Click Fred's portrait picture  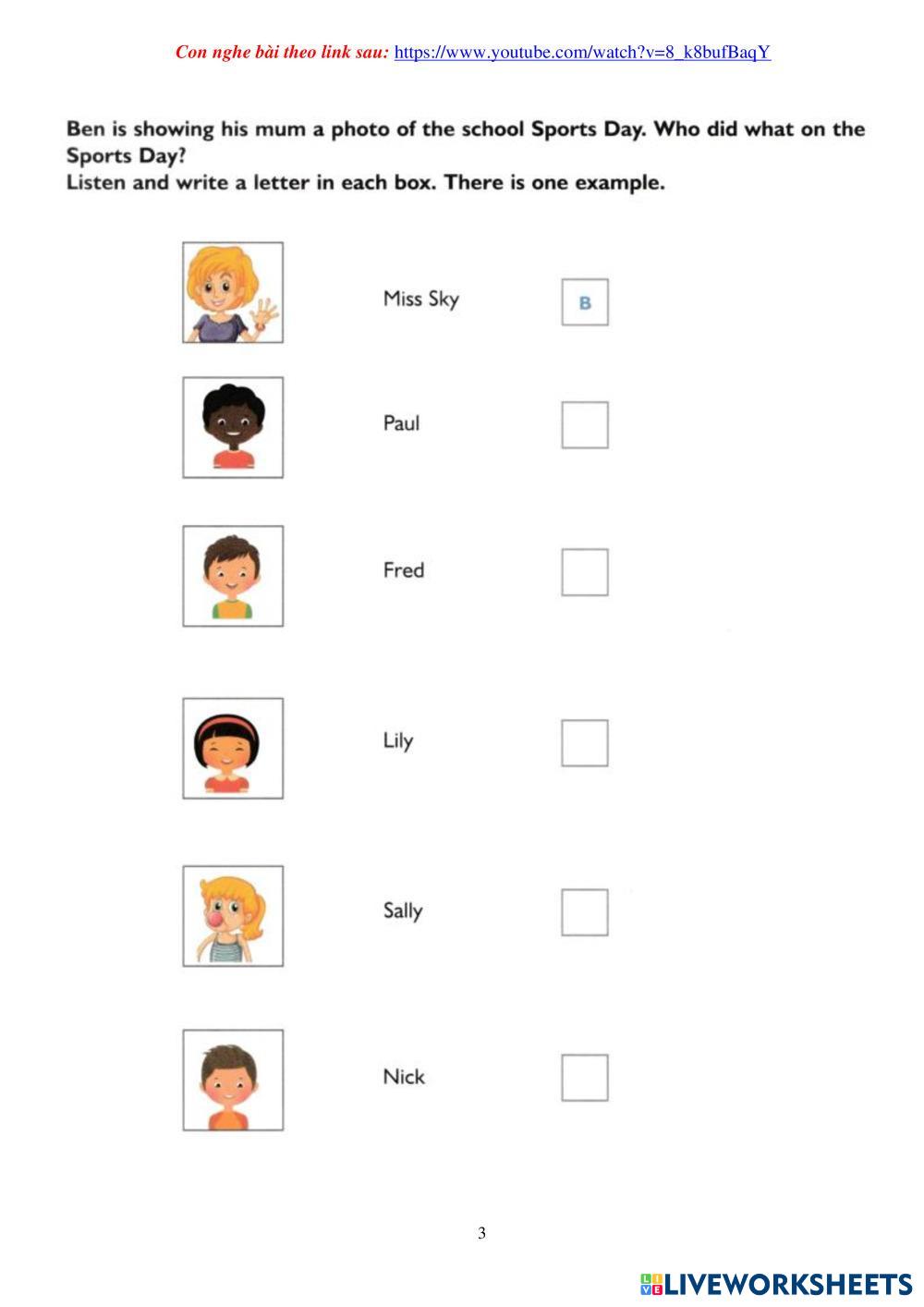[233, 576]
